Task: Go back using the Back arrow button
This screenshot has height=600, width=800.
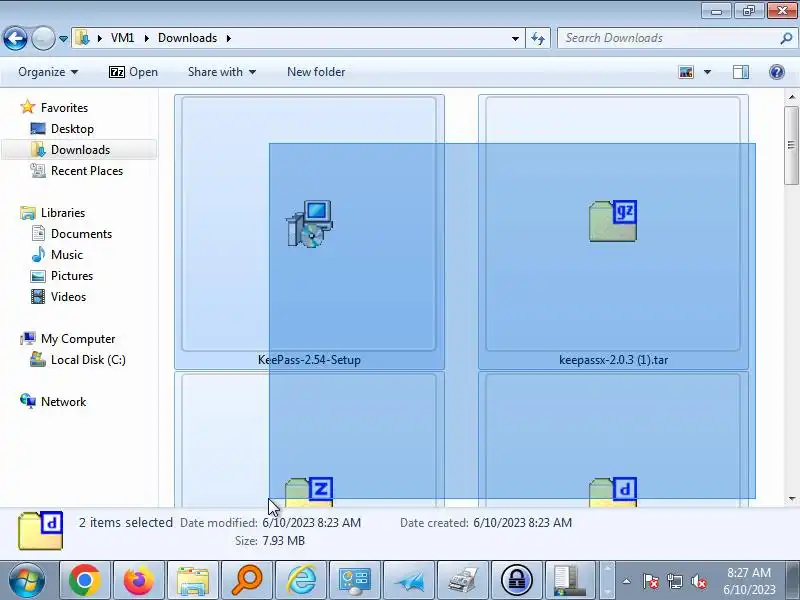Action: [15, 38]
